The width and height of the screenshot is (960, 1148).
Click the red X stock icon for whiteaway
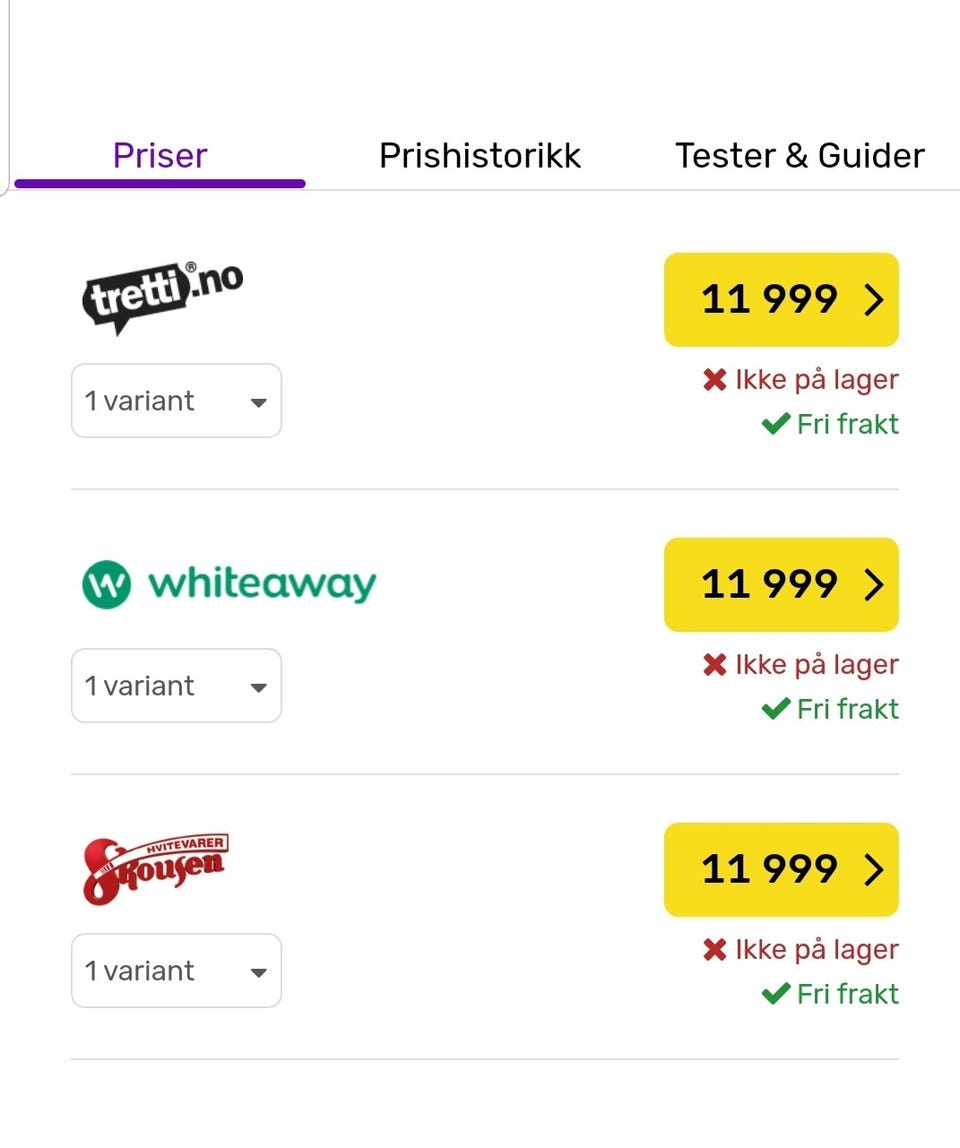click(x=714, y=665)
